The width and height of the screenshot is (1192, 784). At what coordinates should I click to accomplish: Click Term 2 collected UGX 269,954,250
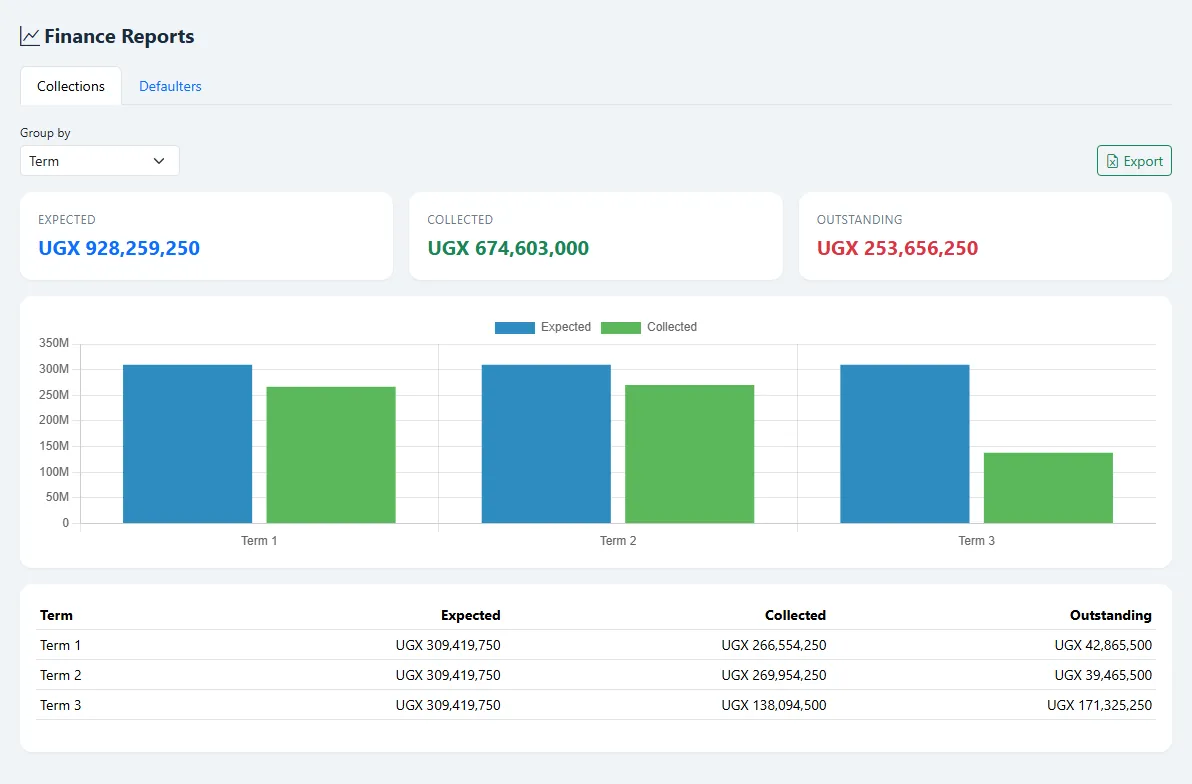(x=774, y=675)
